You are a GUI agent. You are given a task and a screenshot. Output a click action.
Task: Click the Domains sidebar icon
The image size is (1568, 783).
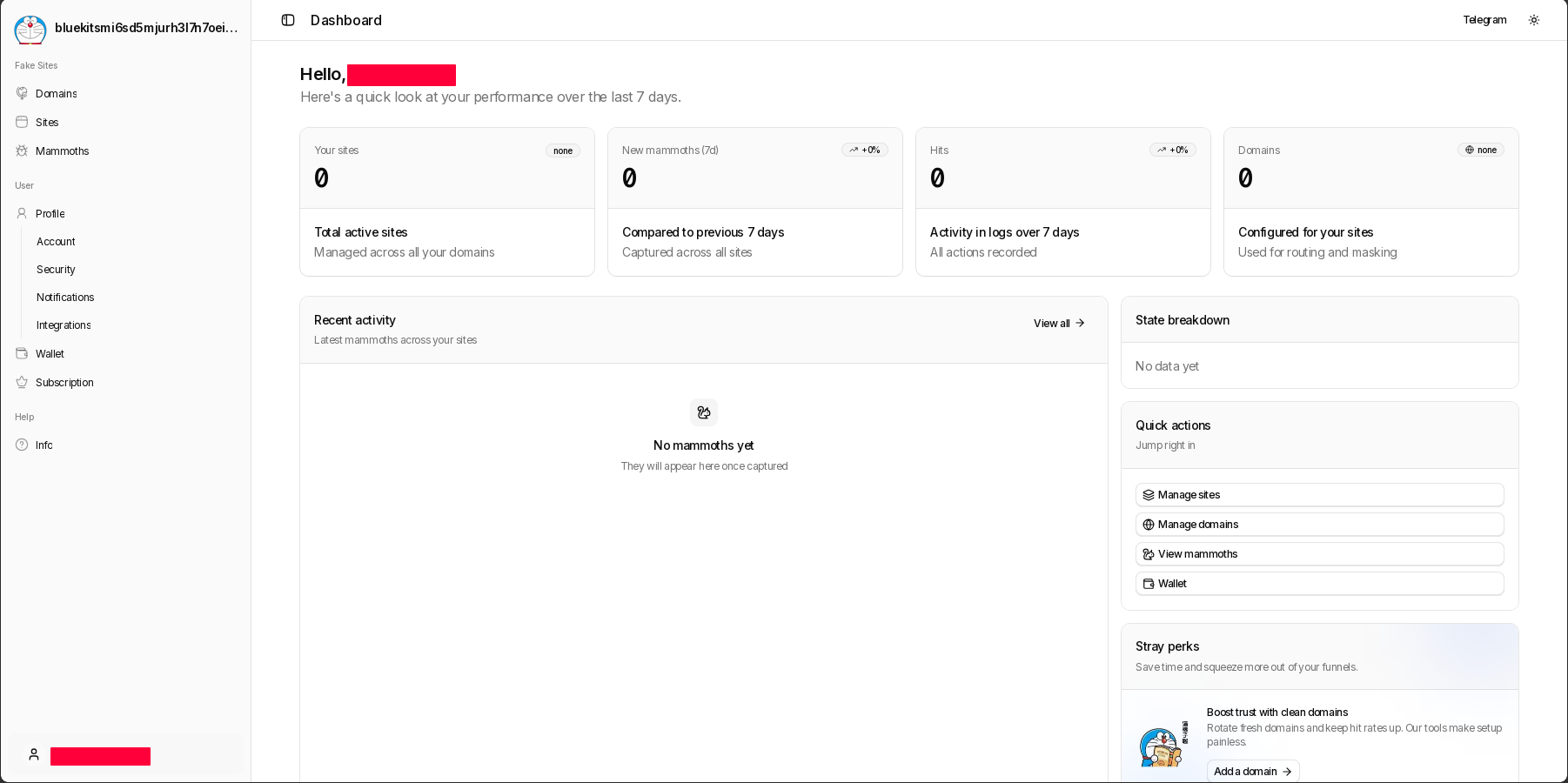click(x=22, y=93)
